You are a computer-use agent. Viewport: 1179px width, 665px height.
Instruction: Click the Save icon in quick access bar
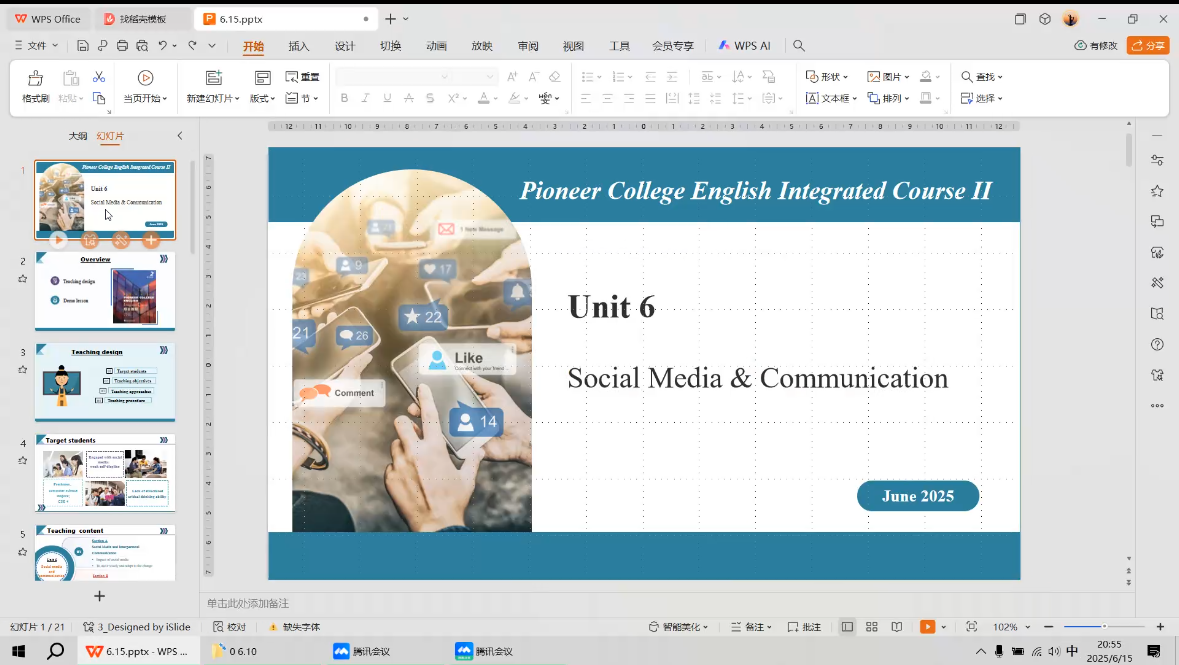[x=83, y=46]
